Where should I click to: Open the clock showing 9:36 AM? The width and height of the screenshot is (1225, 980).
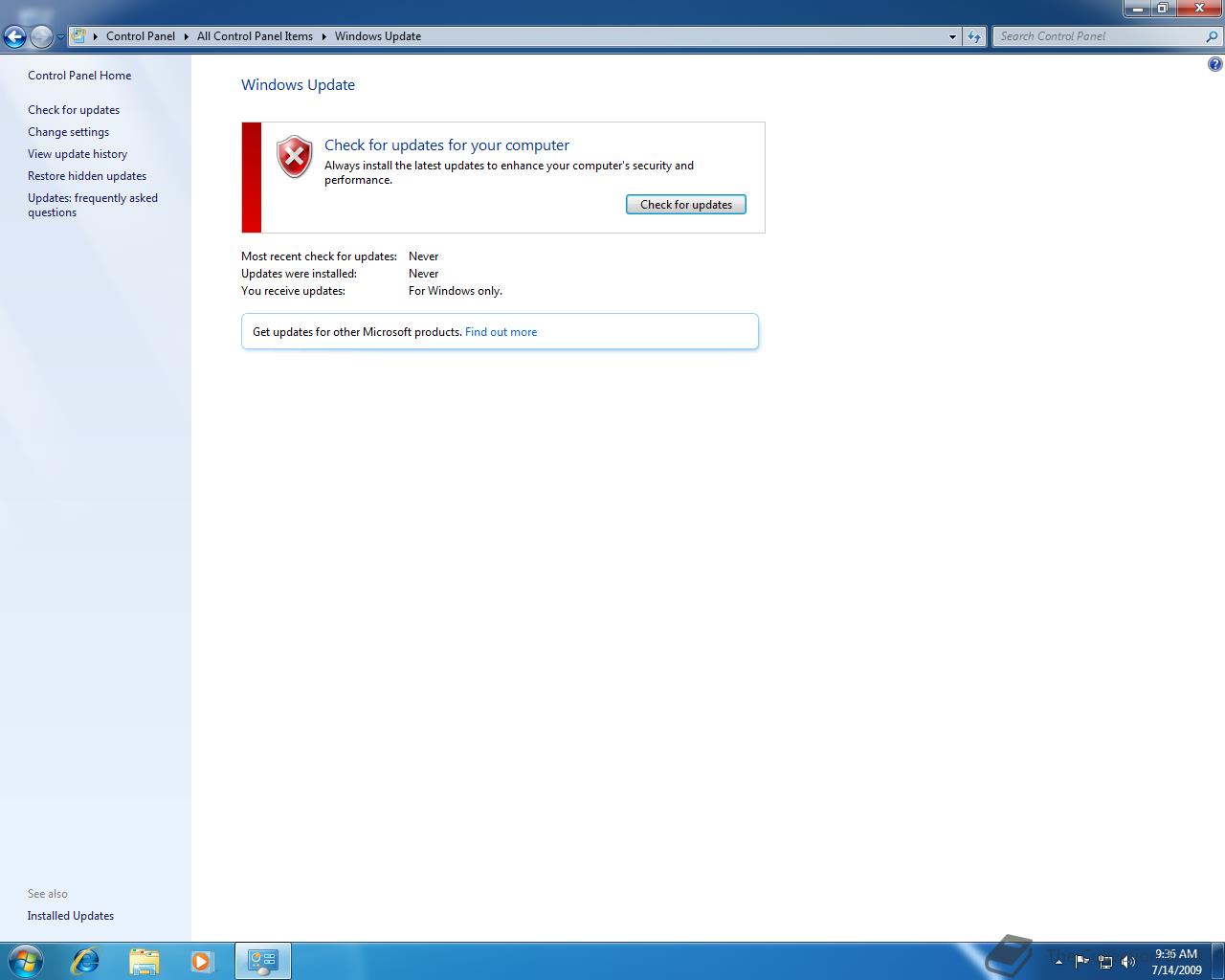(1176, 962)
